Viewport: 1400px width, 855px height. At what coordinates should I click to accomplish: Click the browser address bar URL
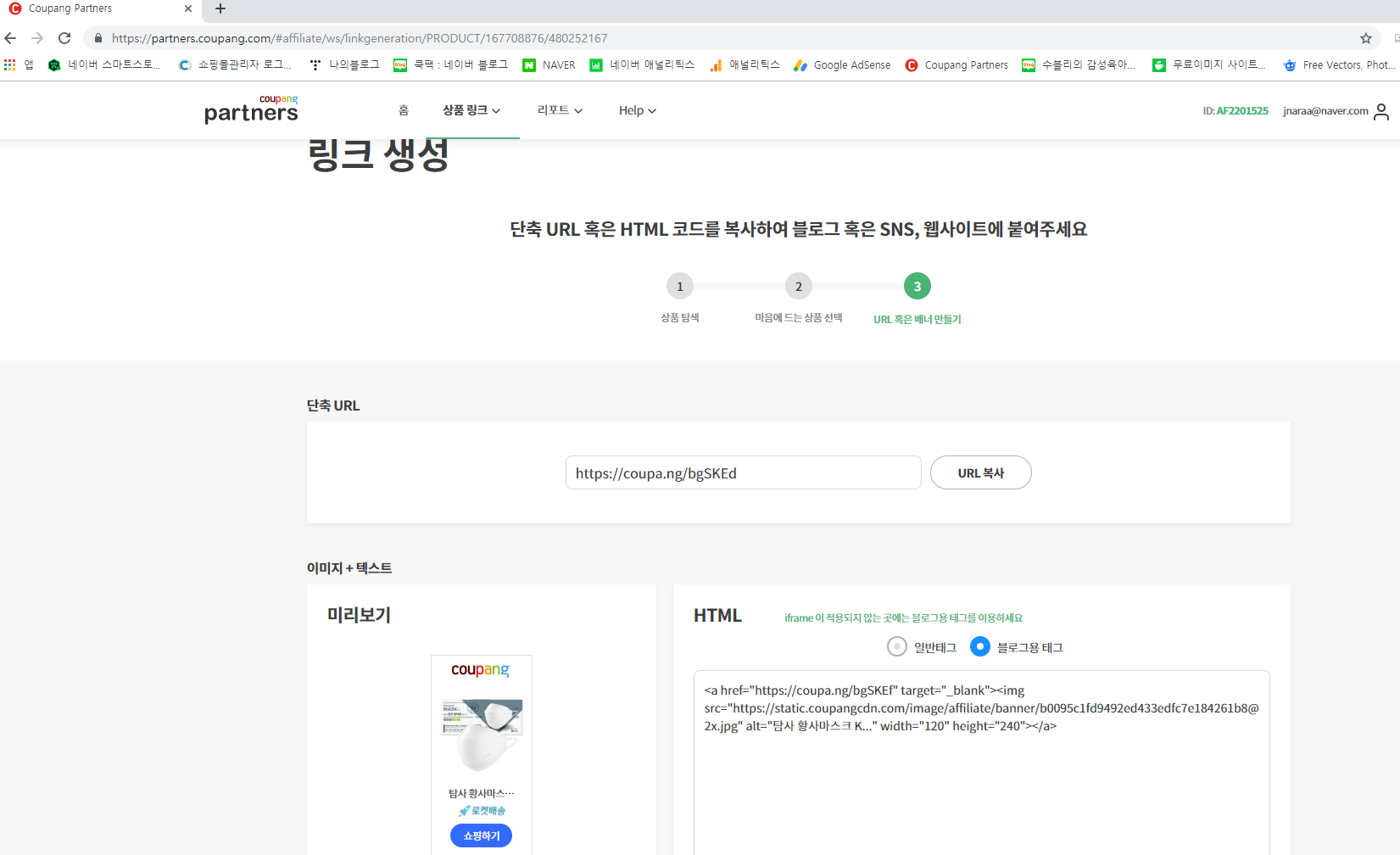tap(360, 38)
